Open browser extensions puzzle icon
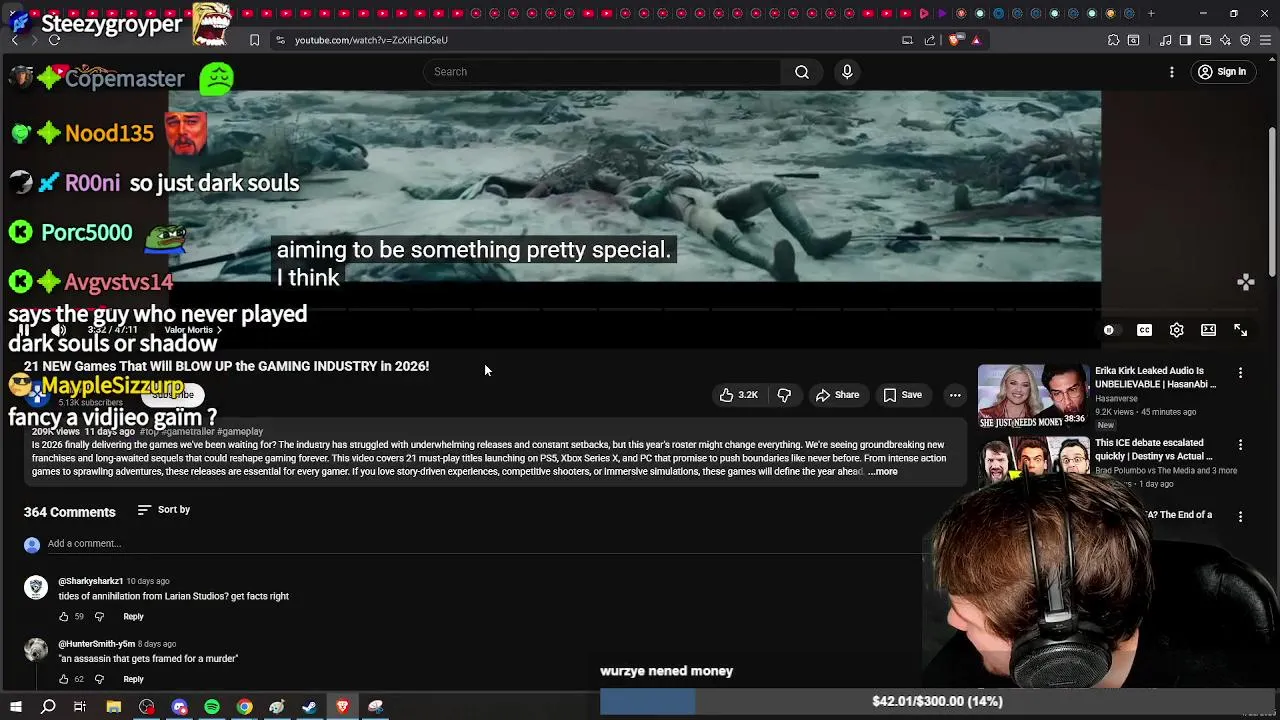Screen dimensions: 1280x720 pyautogui.click(x=1113, y=40)
